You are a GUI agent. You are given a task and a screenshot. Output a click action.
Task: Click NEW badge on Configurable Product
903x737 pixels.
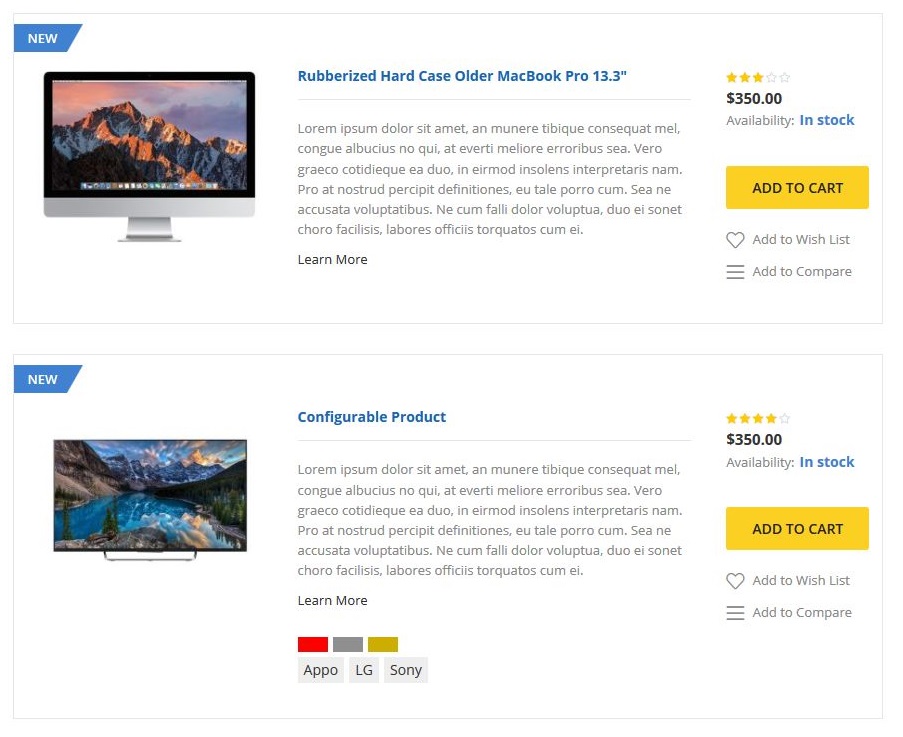[x=44, y=379]
